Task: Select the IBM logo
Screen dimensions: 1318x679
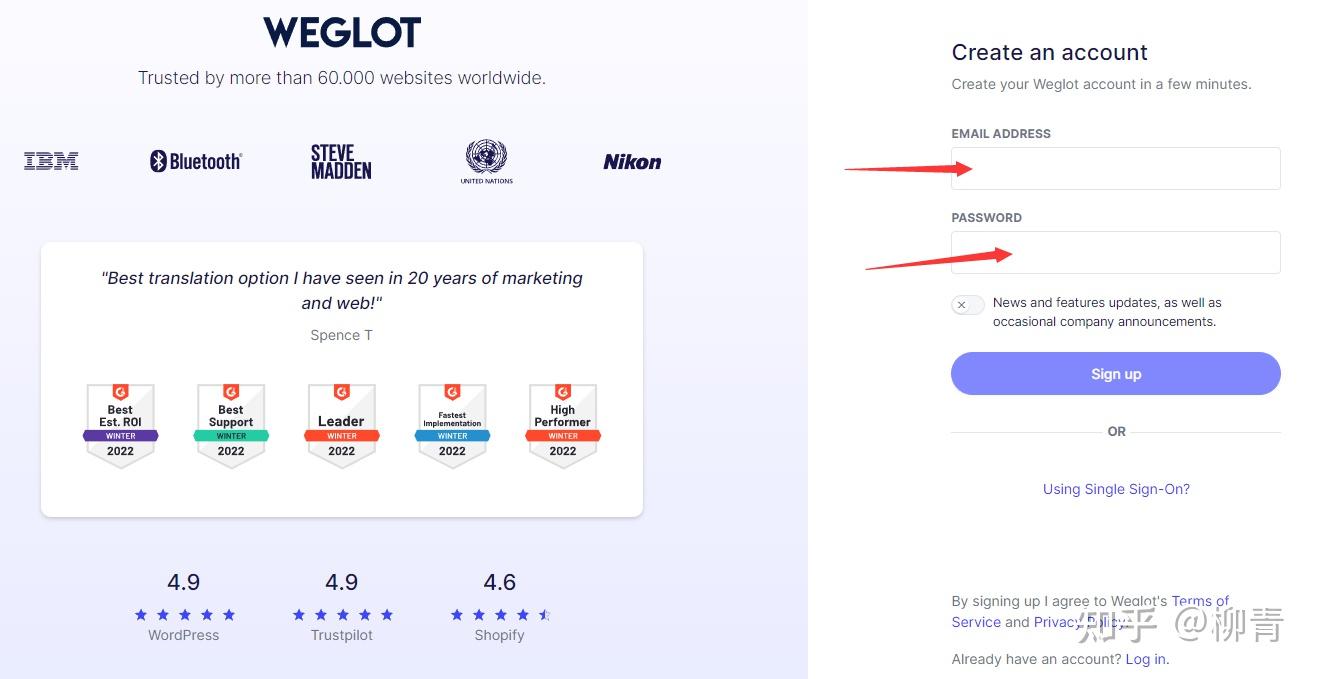Action: point(50,160)
